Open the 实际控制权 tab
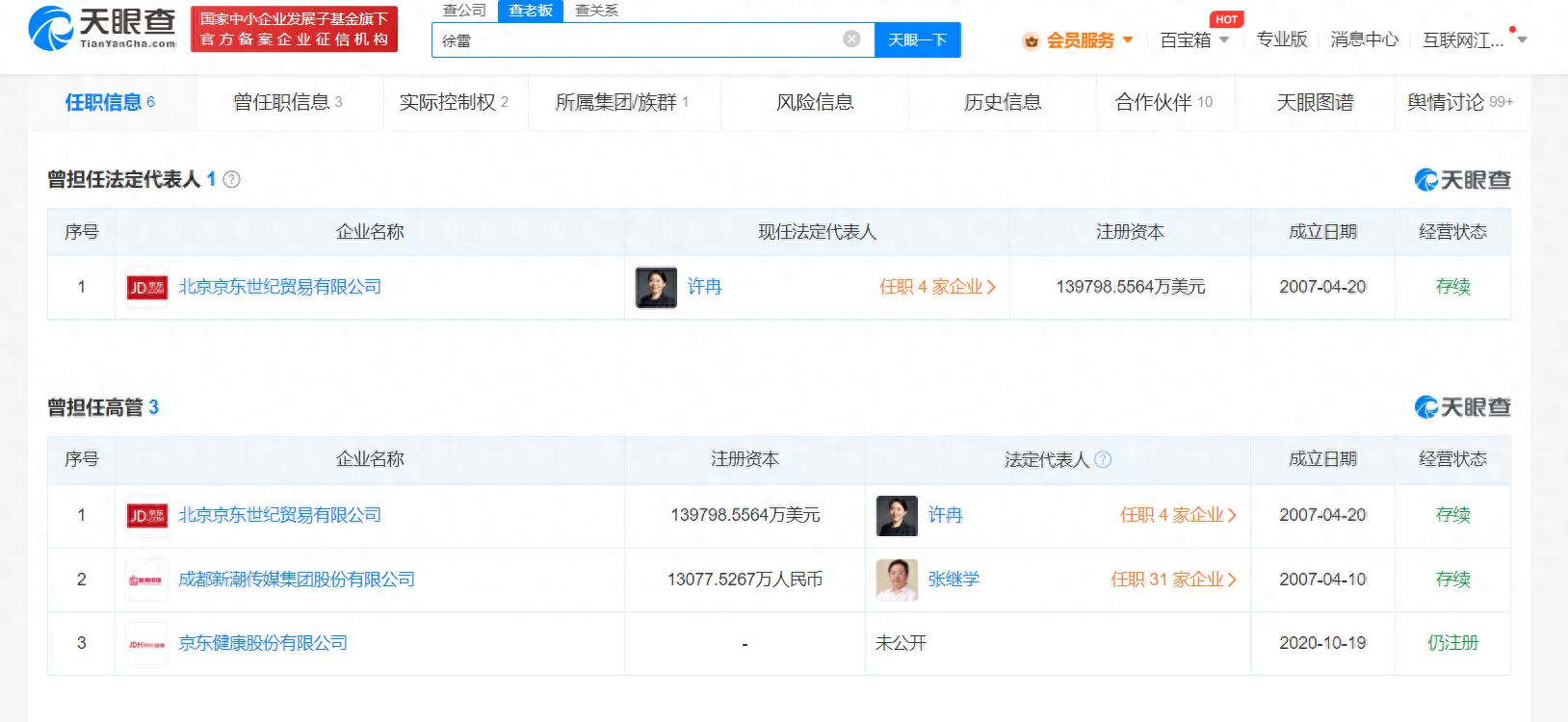 tap(454, 102)
